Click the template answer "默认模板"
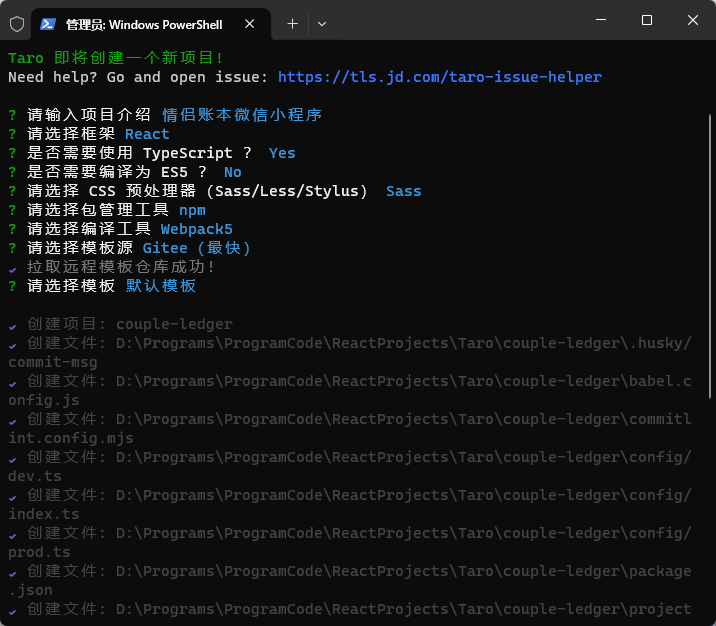Viewport: 716px width, 626px height. pos(161,286)
